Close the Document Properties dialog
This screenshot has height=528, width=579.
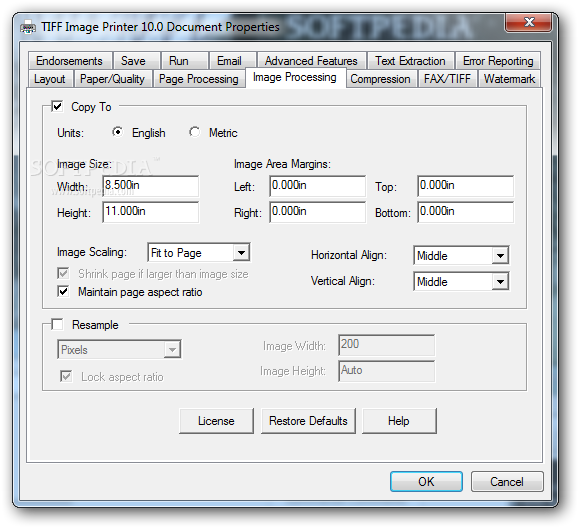528,22
